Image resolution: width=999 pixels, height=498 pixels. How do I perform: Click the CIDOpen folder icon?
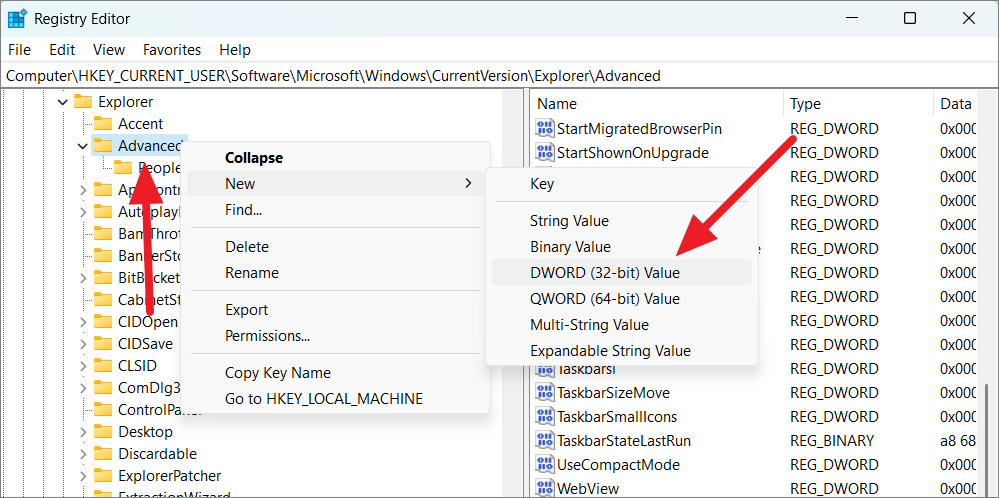(x=103, y=322)
